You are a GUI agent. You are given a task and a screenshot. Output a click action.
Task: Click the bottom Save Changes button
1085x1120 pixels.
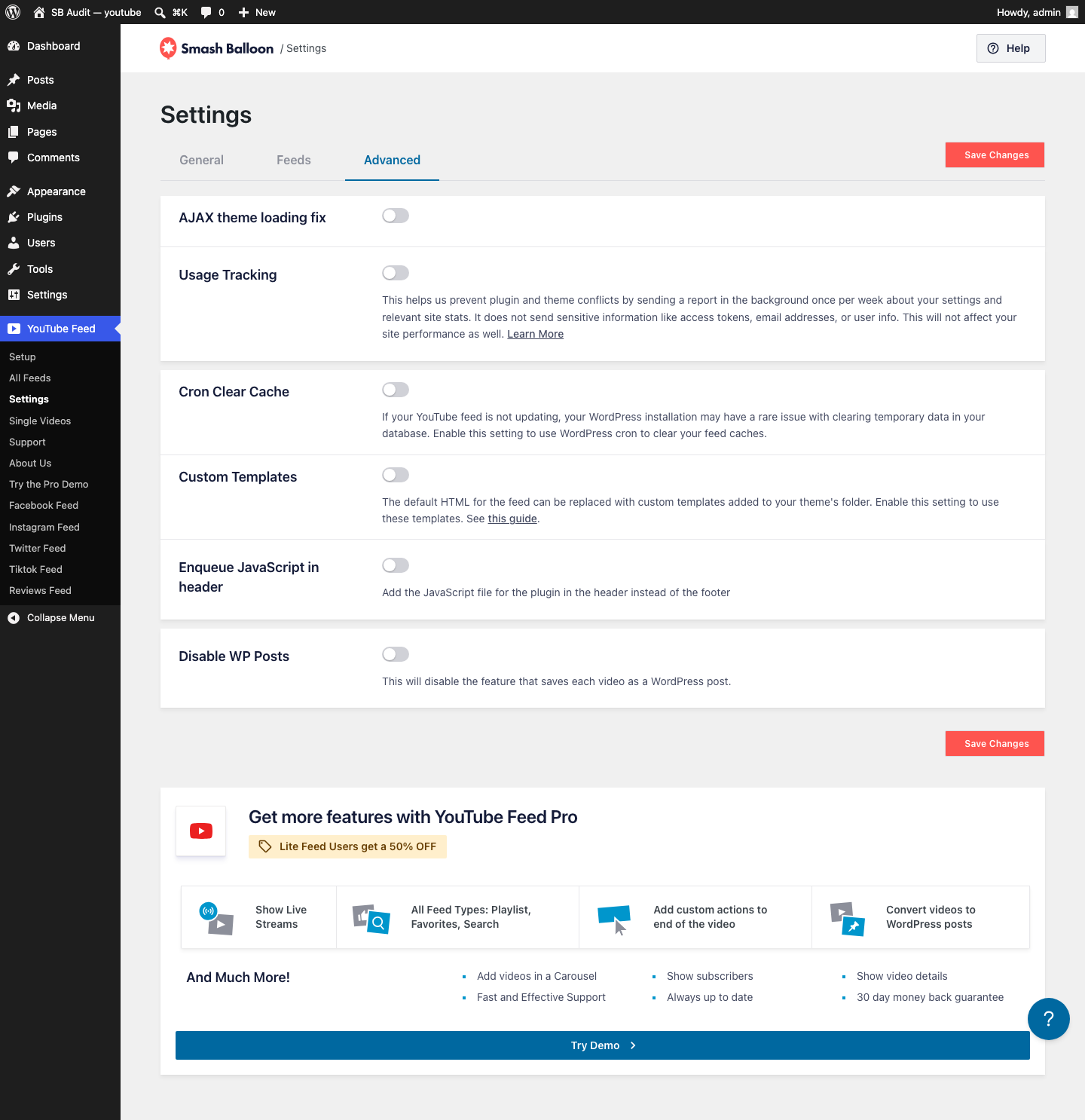pos(995,743)
